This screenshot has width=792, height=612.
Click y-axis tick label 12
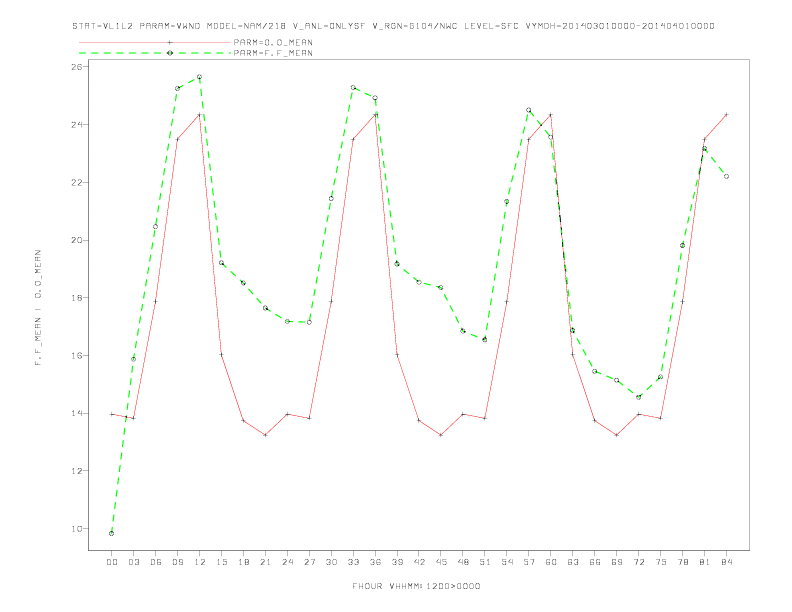(79, 471)
